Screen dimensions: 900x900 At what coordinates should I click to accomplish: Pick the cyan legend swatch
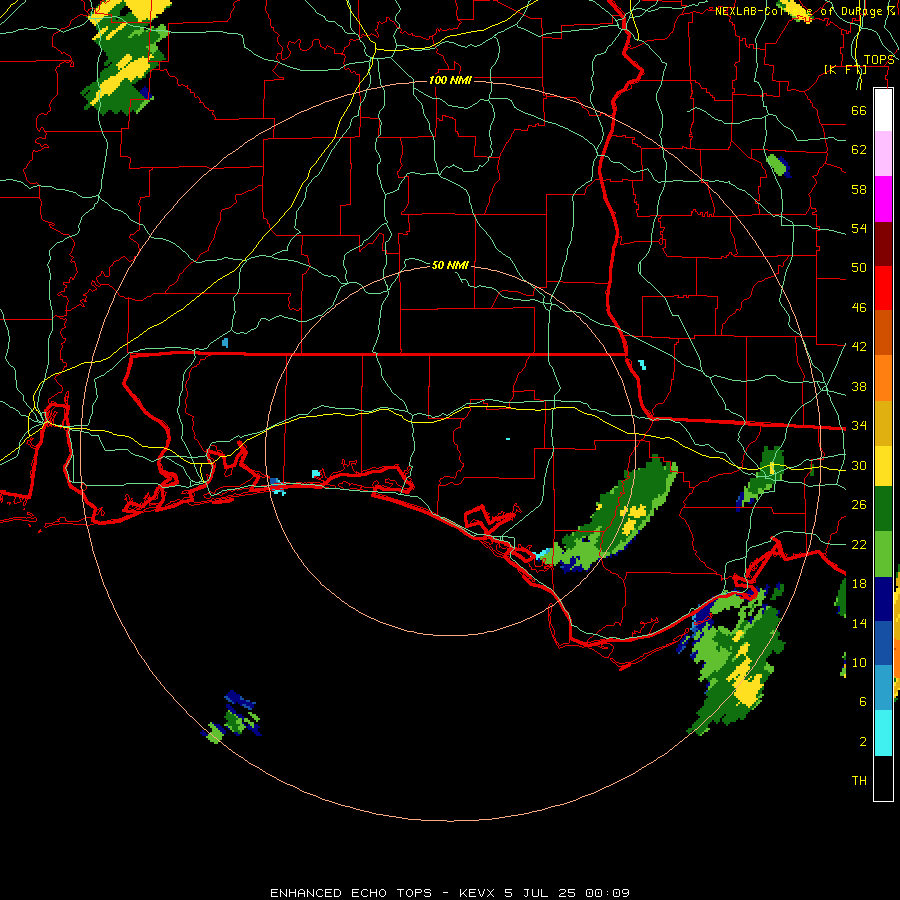pos(883,733)
